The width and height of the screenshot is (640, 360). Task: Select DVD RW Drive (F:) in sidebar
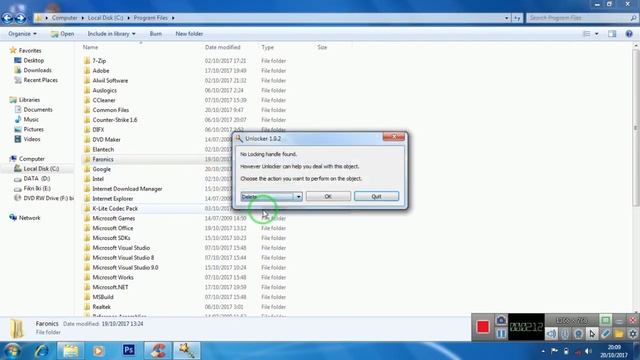pos(48,198)
